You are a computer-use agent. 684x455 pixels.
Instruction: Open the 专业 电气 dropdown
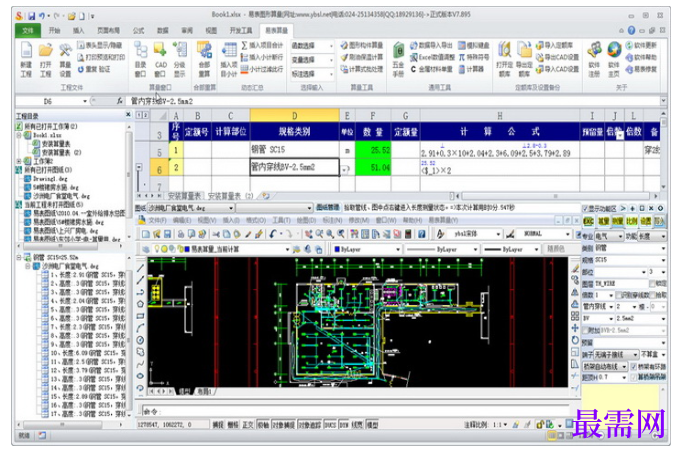coord(609,236)
